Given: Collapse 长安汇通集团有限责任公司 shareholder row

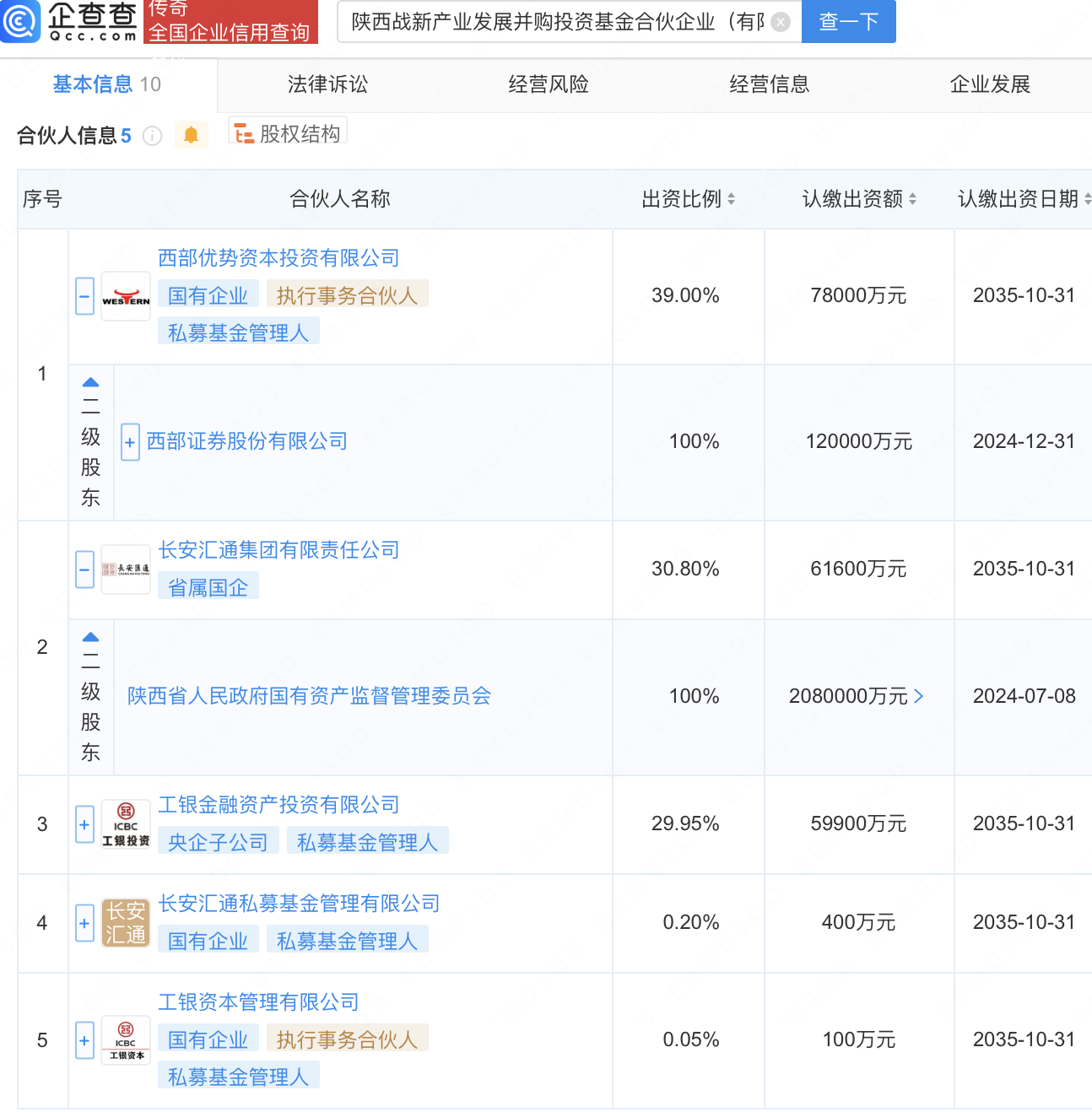Looking at the screenshot, I should coord(84,569).
